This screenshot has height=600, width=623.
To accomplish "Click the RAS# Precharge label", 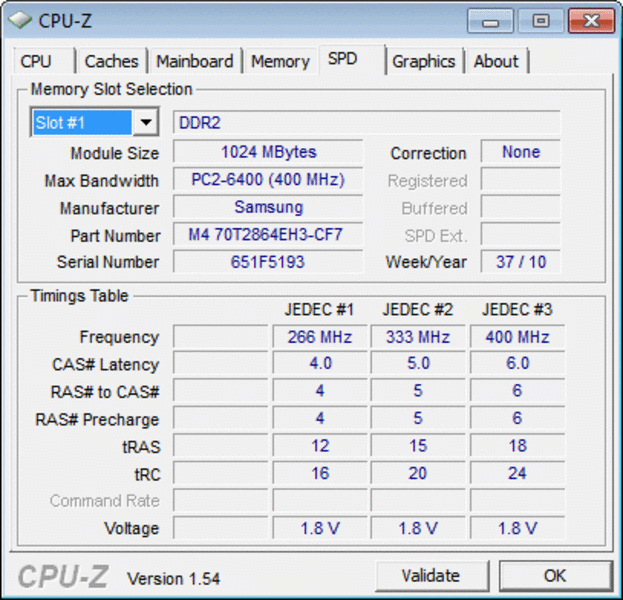I will pos(97,420).
